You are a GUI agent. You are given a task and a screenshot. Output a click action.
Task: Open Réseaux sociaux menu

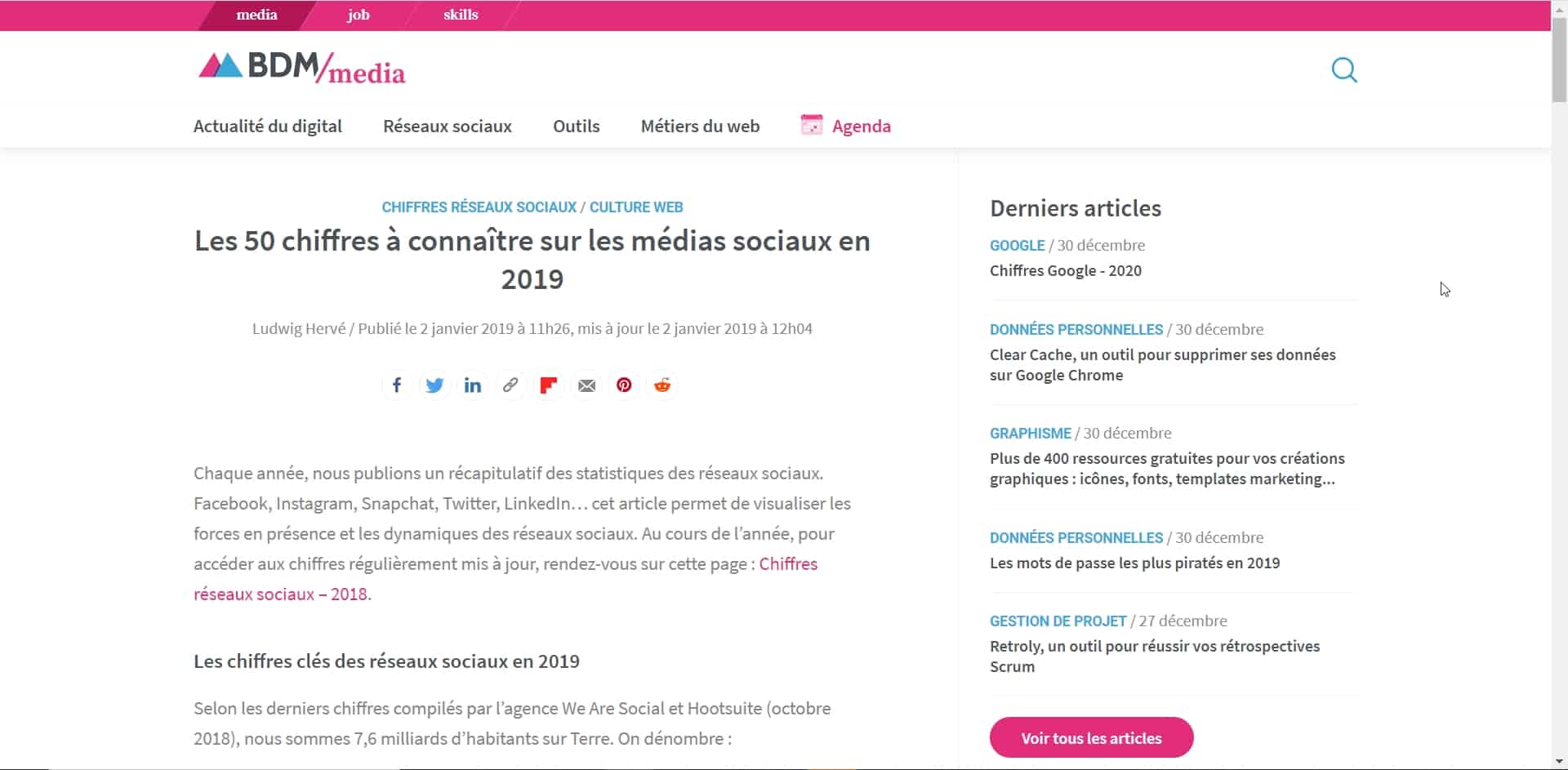click(448, 127)
